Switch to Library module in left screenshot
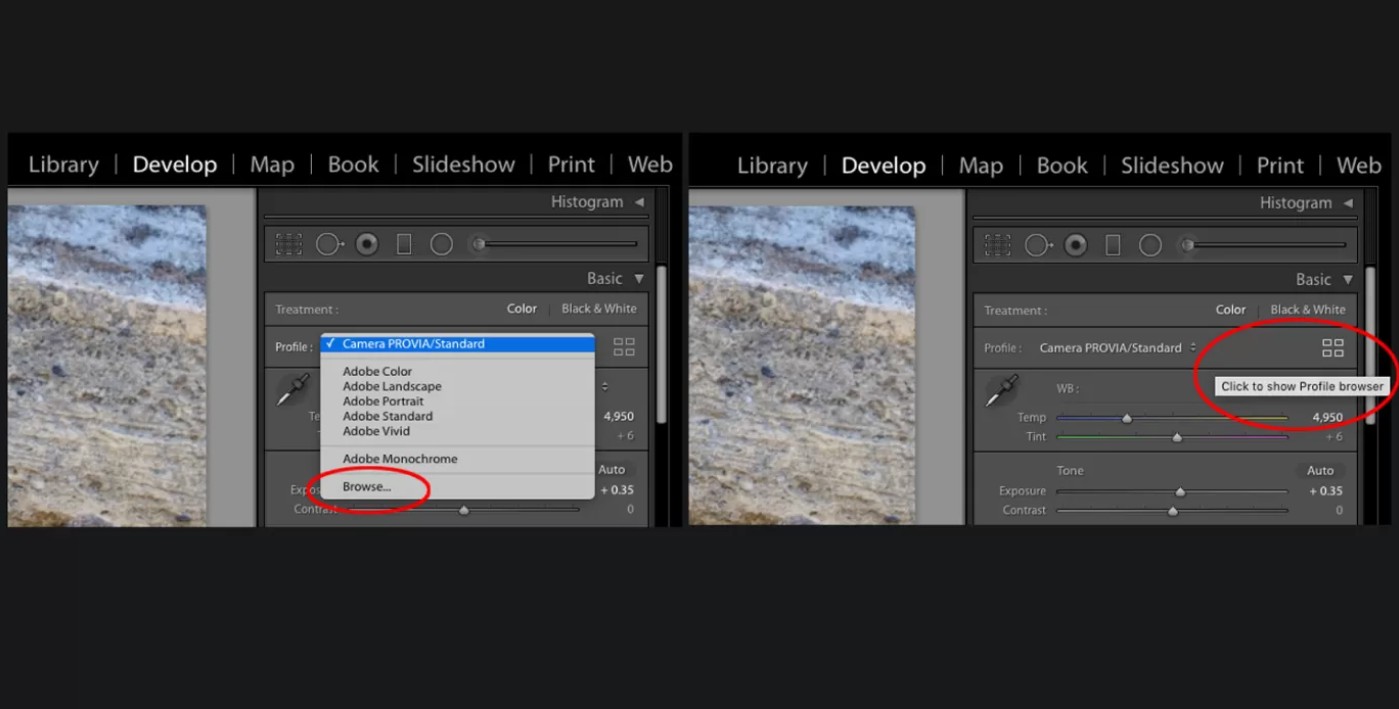 [63, 165]
